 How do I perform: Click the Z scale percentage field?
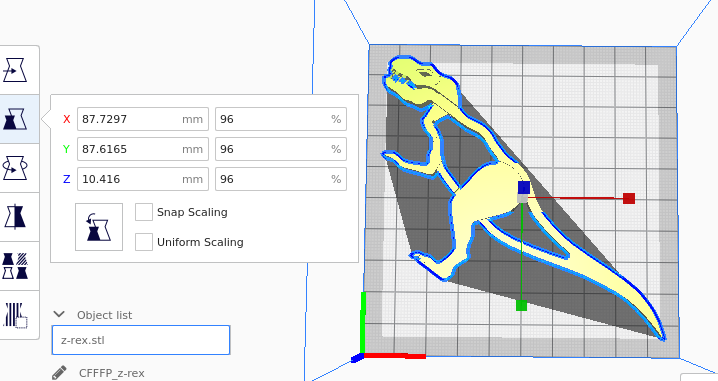tap(281, 179)
